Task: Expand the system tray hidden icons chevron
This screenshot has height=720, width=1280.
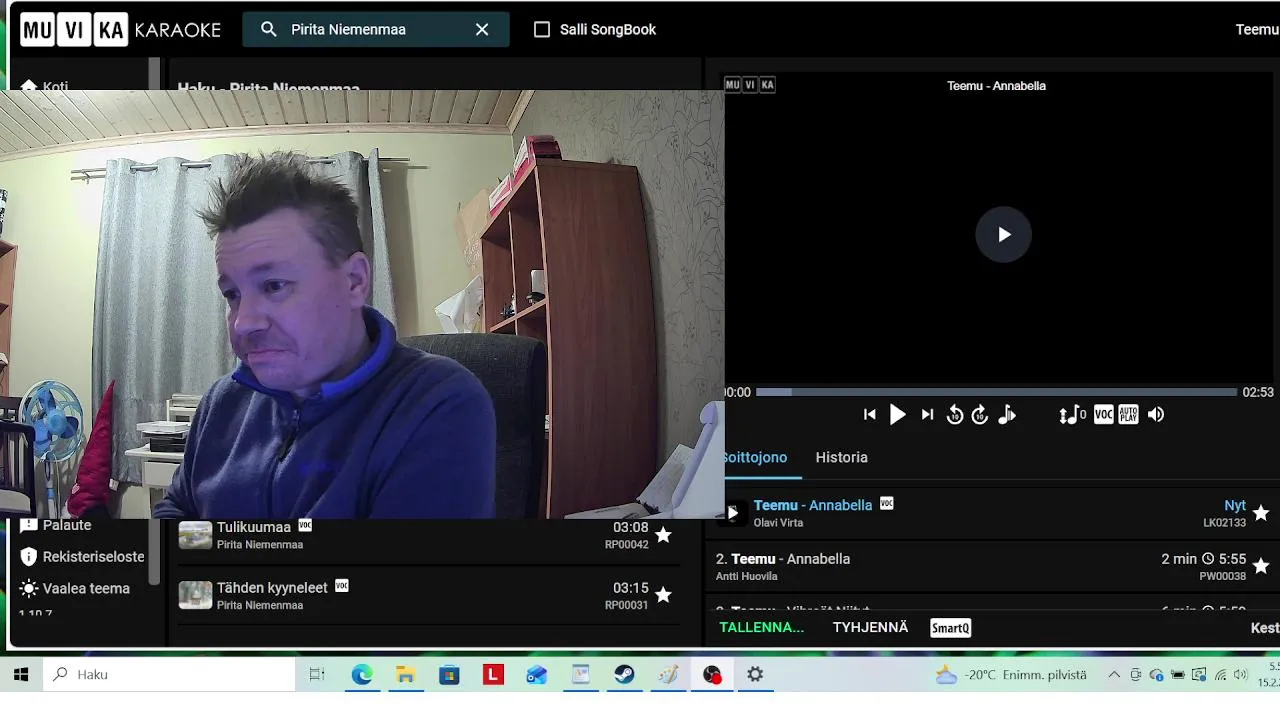Action: (1114, 675)
